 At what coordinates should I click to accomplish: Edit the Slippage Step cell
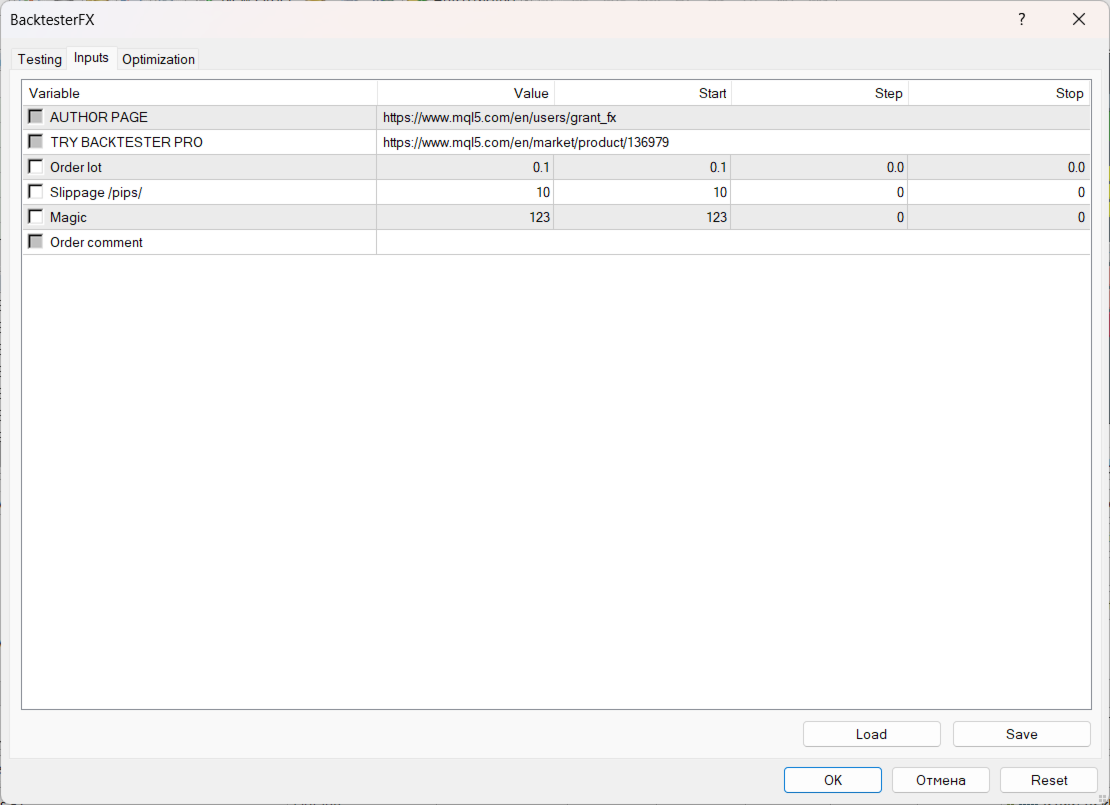[819, 192]
